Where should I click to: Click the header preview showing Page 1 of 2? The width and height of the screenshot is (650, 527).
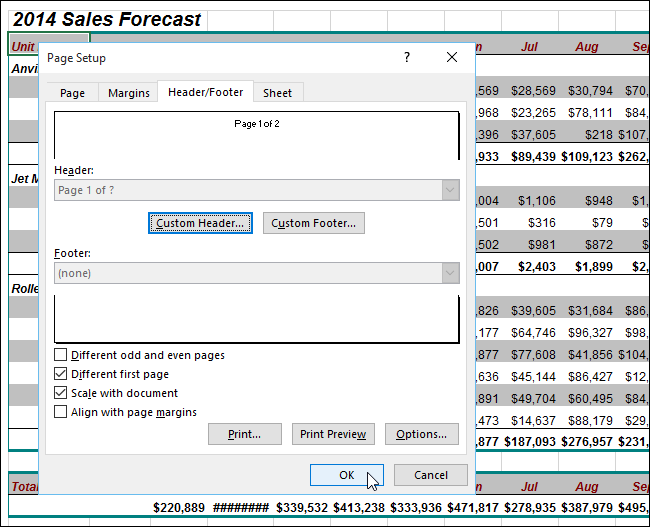(x=257, y=135)
